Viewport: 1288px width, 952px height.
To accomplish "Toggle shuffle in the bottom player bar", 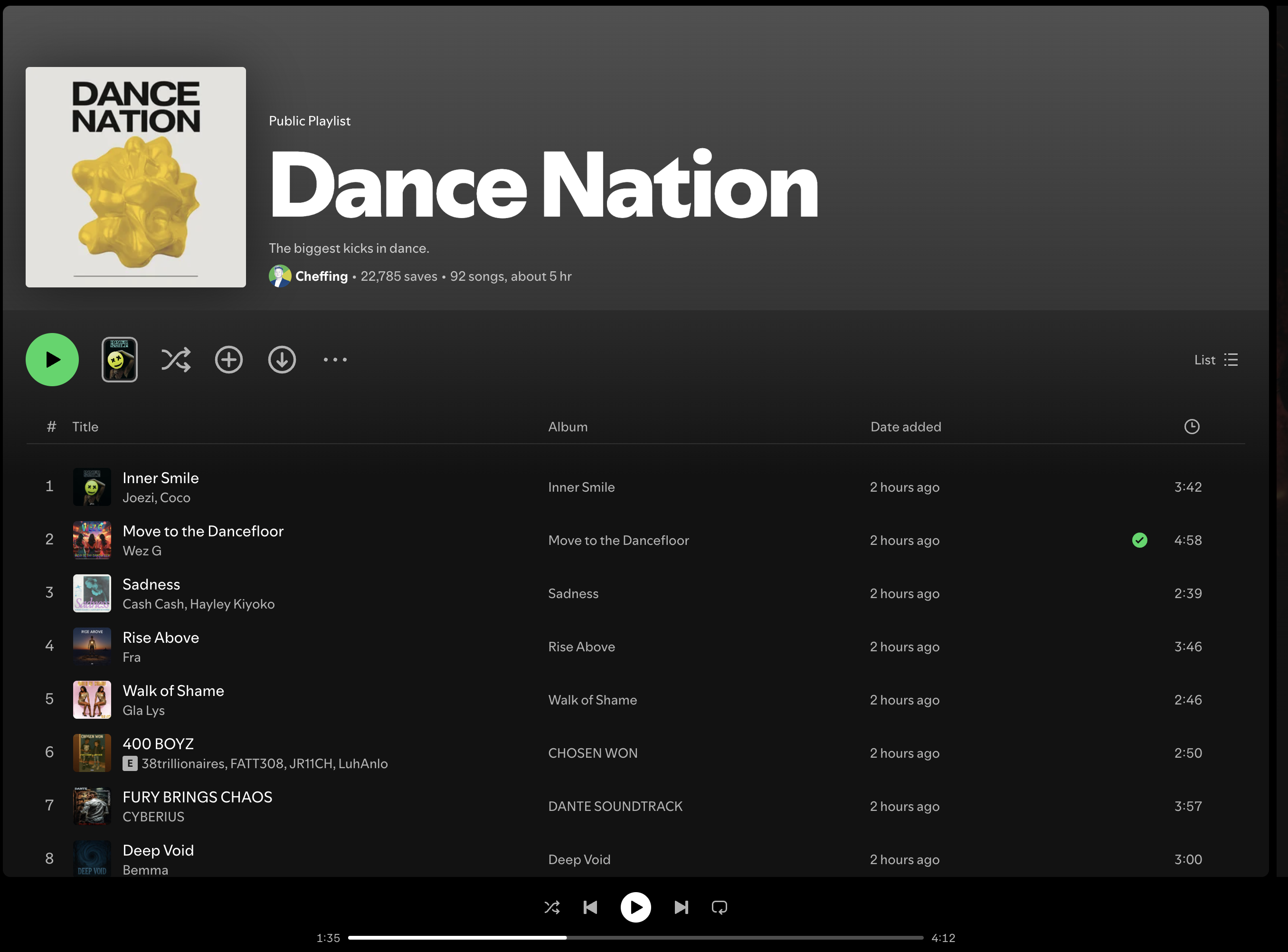I will coord(552,908).
